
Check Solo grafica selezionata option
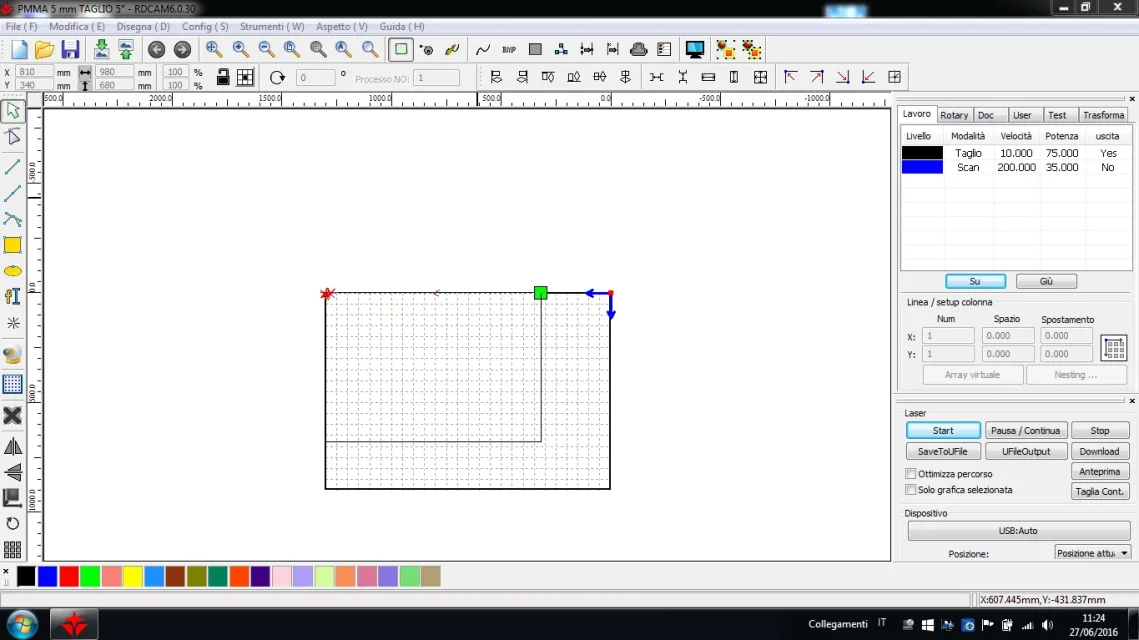(x=911, y=490)
